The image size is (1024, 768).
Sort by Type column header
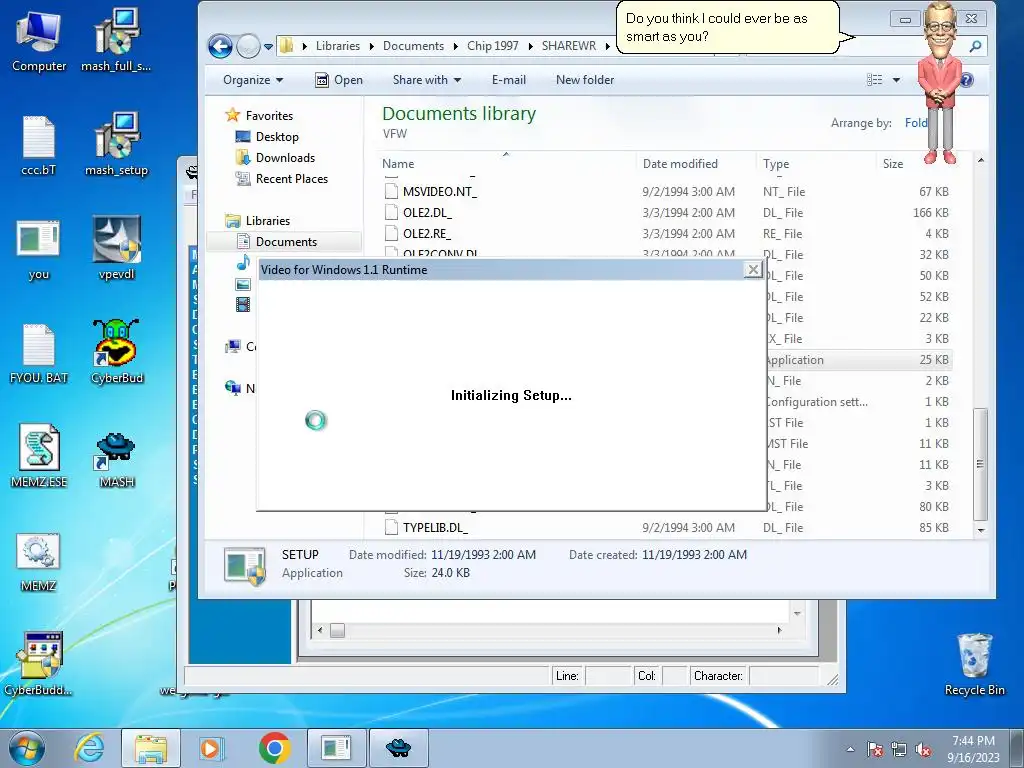(816, 164)
